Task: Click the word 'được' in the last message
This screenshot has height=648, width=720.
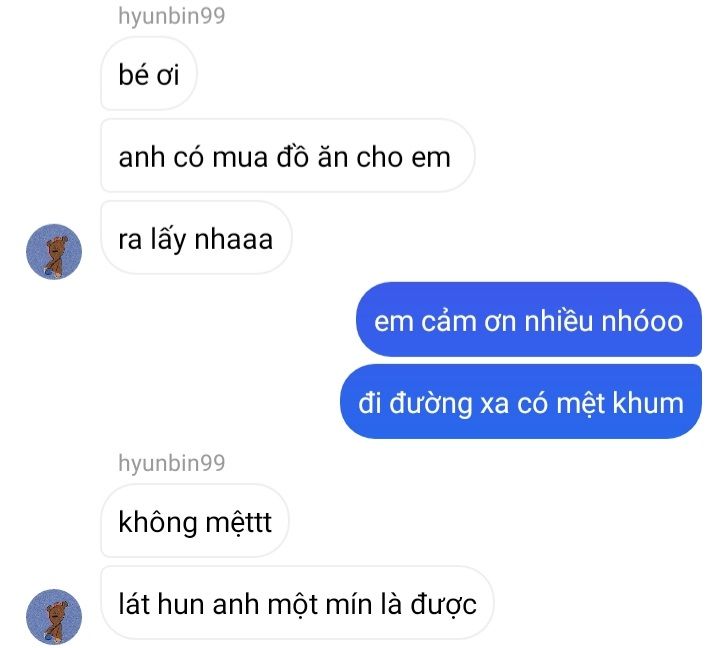Action: pos(443,604)
